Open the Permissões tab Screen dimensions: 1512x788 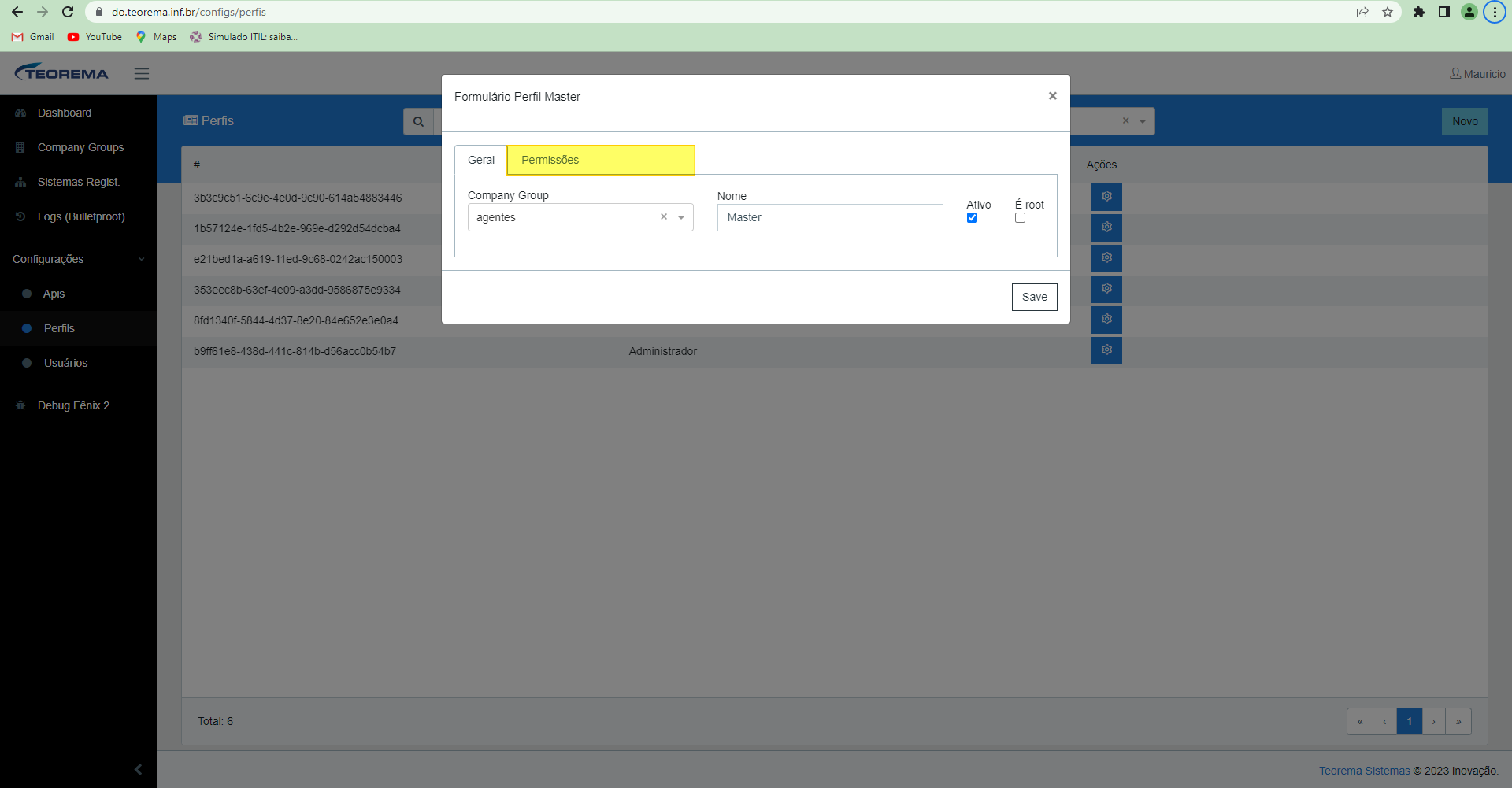coord(601,160)
